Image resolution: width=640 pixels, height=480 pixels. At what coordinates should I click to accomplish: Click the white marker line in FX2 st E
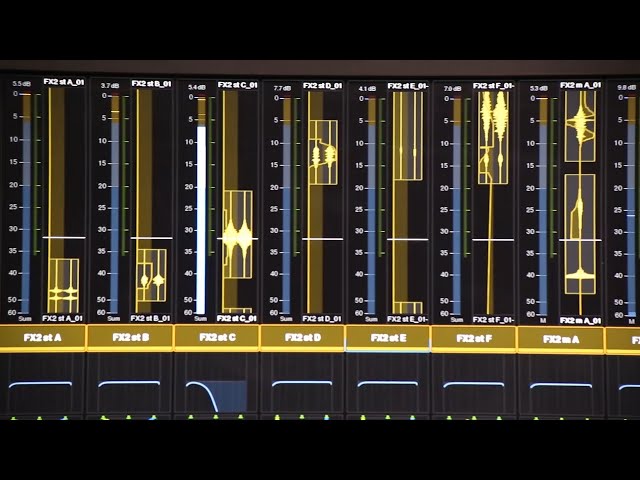407,239
